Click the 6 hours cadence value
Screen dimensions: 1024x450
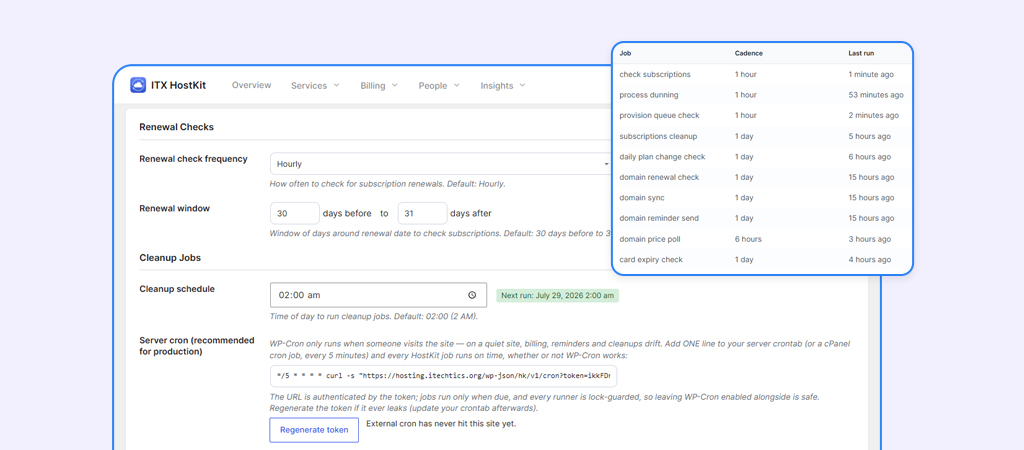[x=748, y=239]
